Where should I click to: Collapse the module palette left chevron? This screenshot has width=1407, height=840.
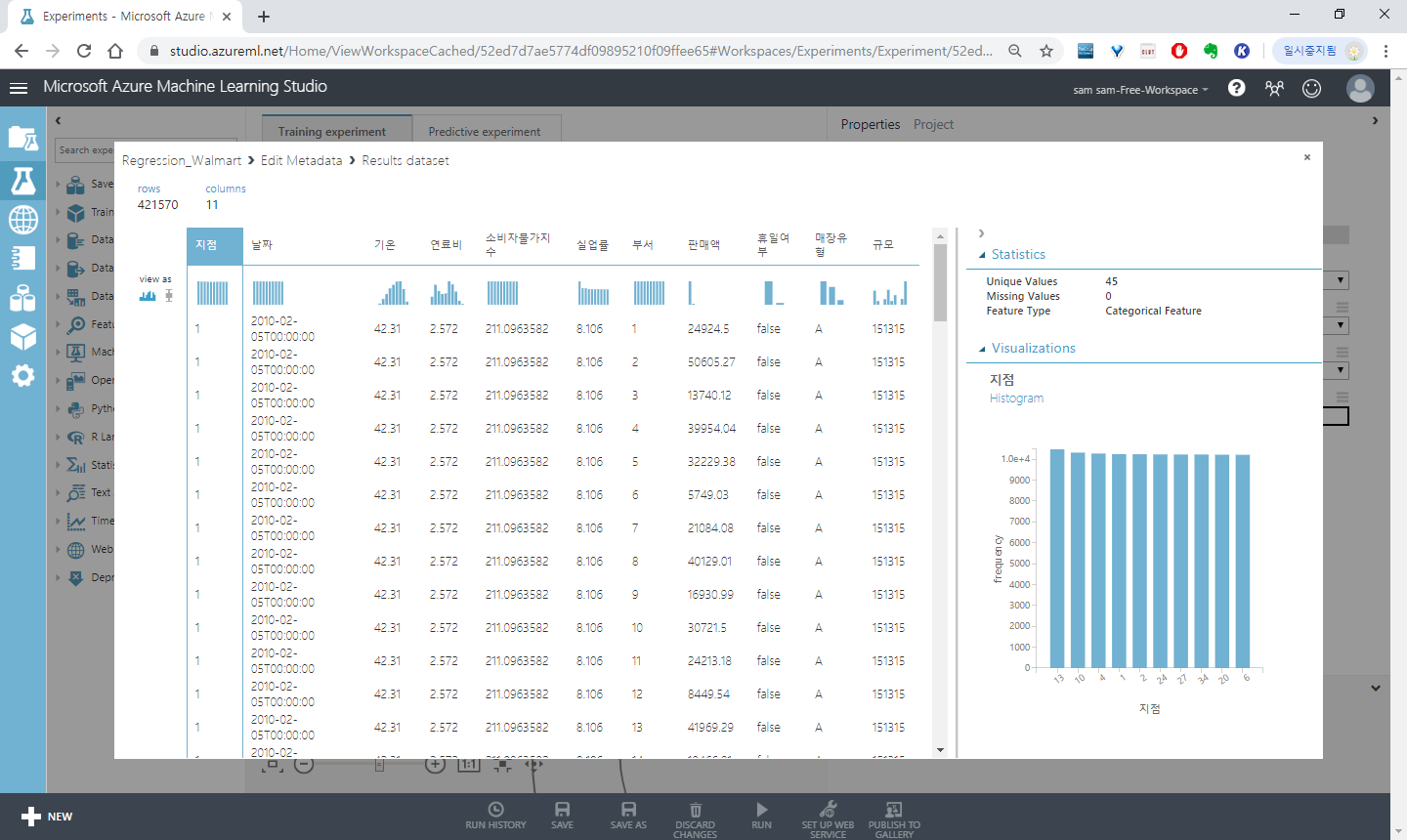pyautogui.click(x=58, y=121)
